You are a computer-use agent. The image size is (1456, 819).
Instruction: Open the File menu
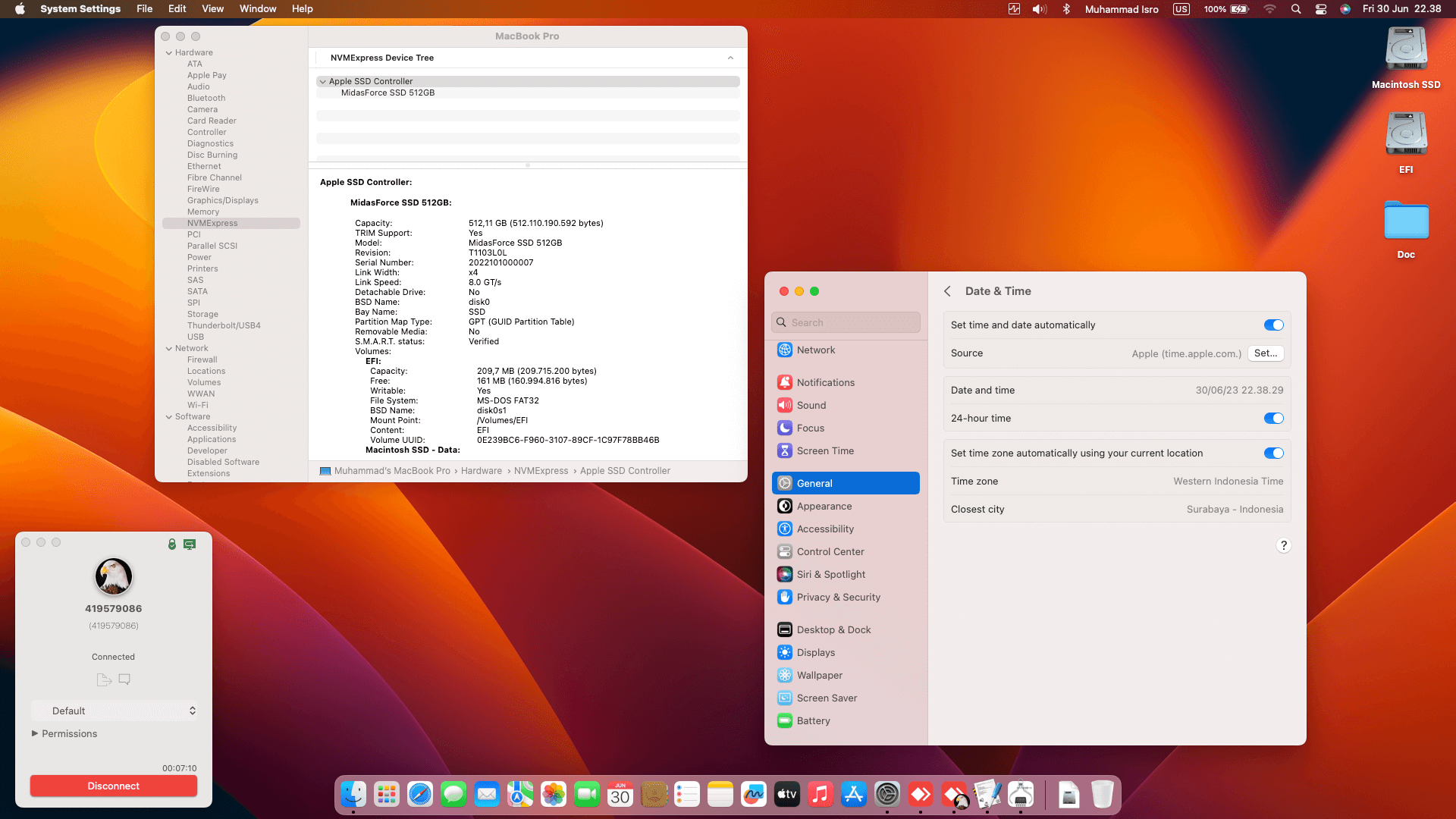145,9
